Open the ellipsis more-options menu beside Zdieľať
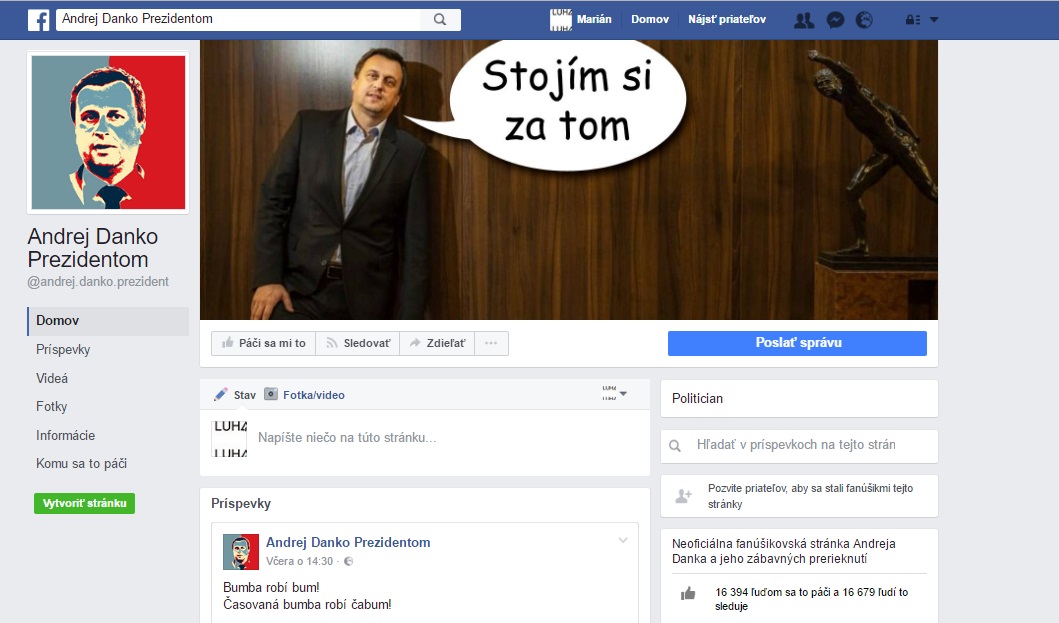This screenshot has width=1059, height=623. coord(491,343)
